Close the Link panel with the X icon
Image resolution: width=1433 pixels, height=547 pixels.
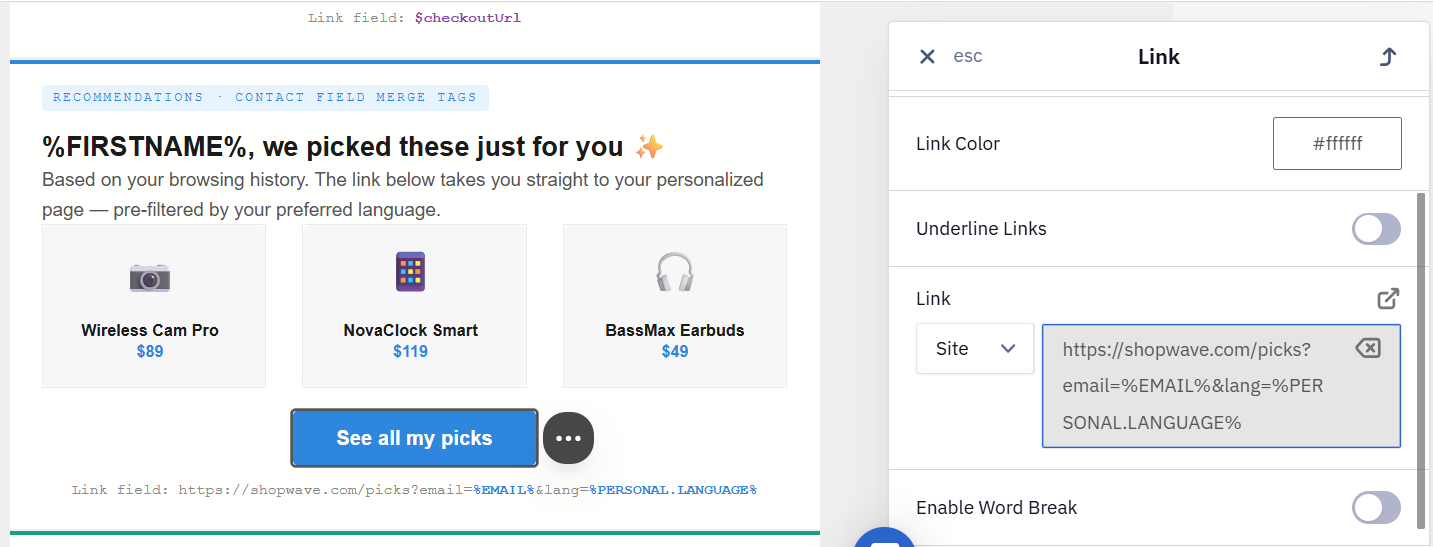[927, 56]
